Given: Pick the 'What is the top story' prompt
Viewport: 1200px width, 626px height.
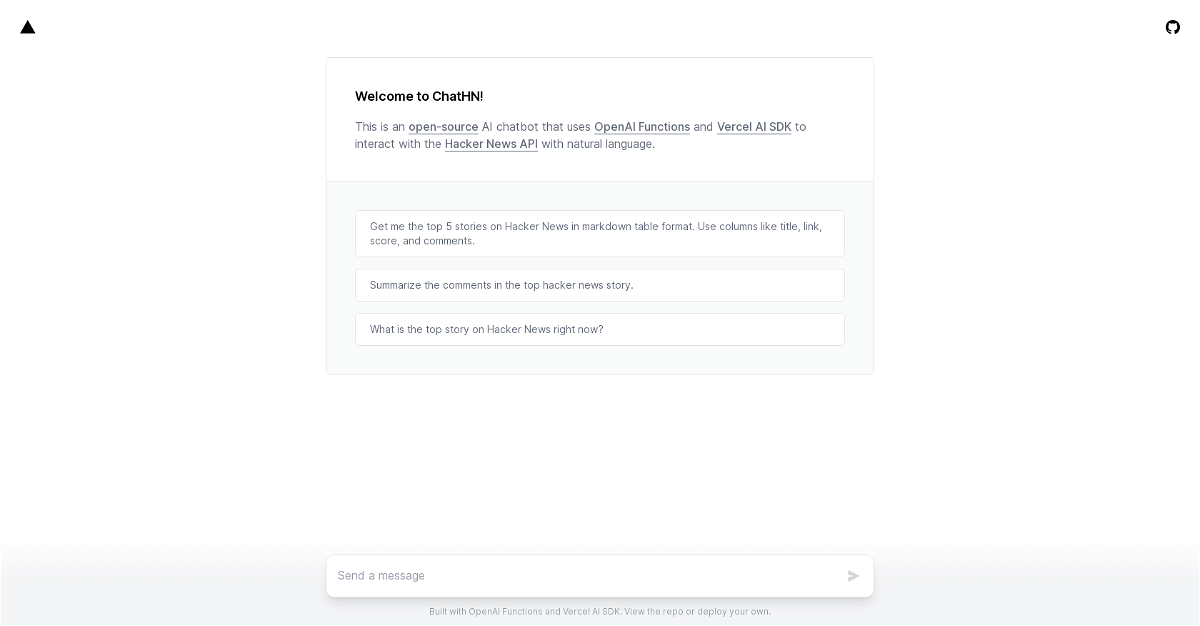Looking at the screenshot, I should [600, 329].
